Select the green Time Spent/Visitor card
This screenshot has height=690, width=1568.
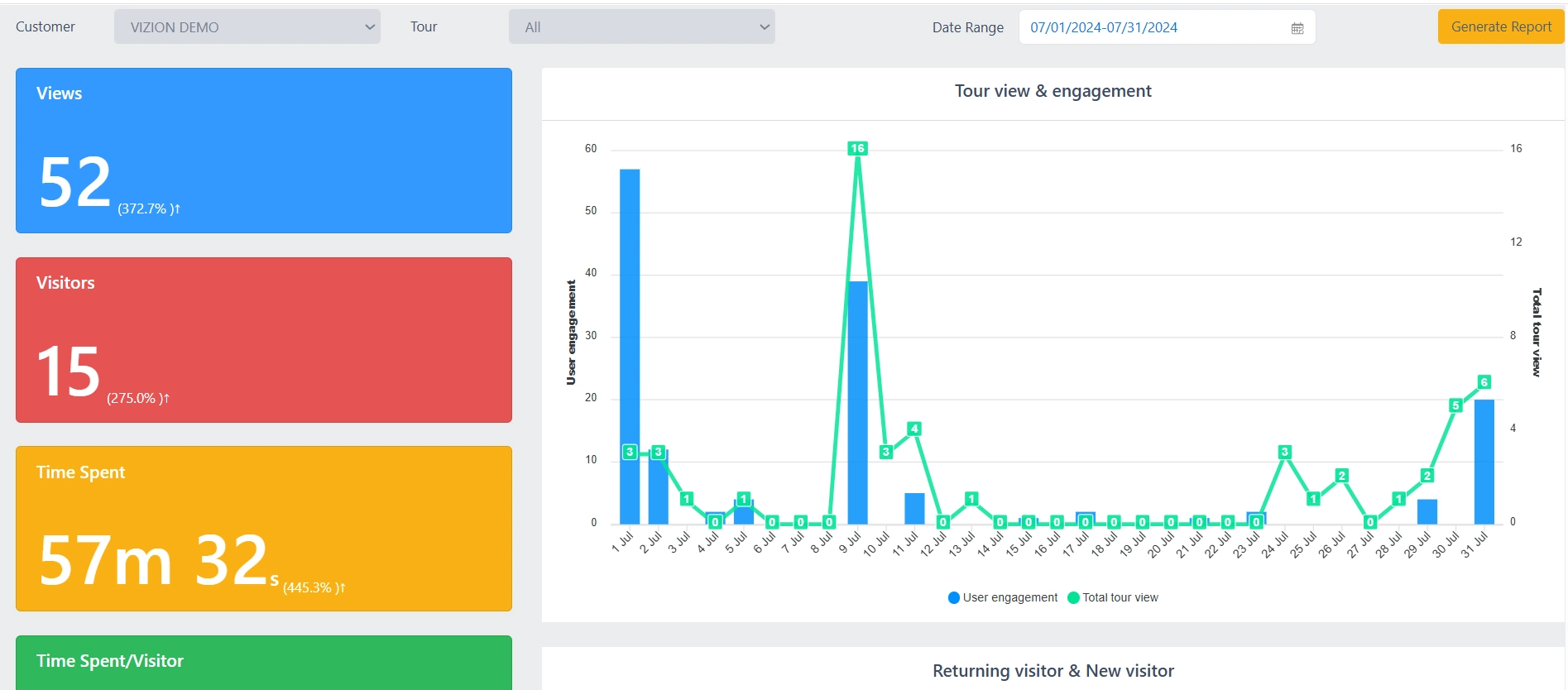pos(264,663)
